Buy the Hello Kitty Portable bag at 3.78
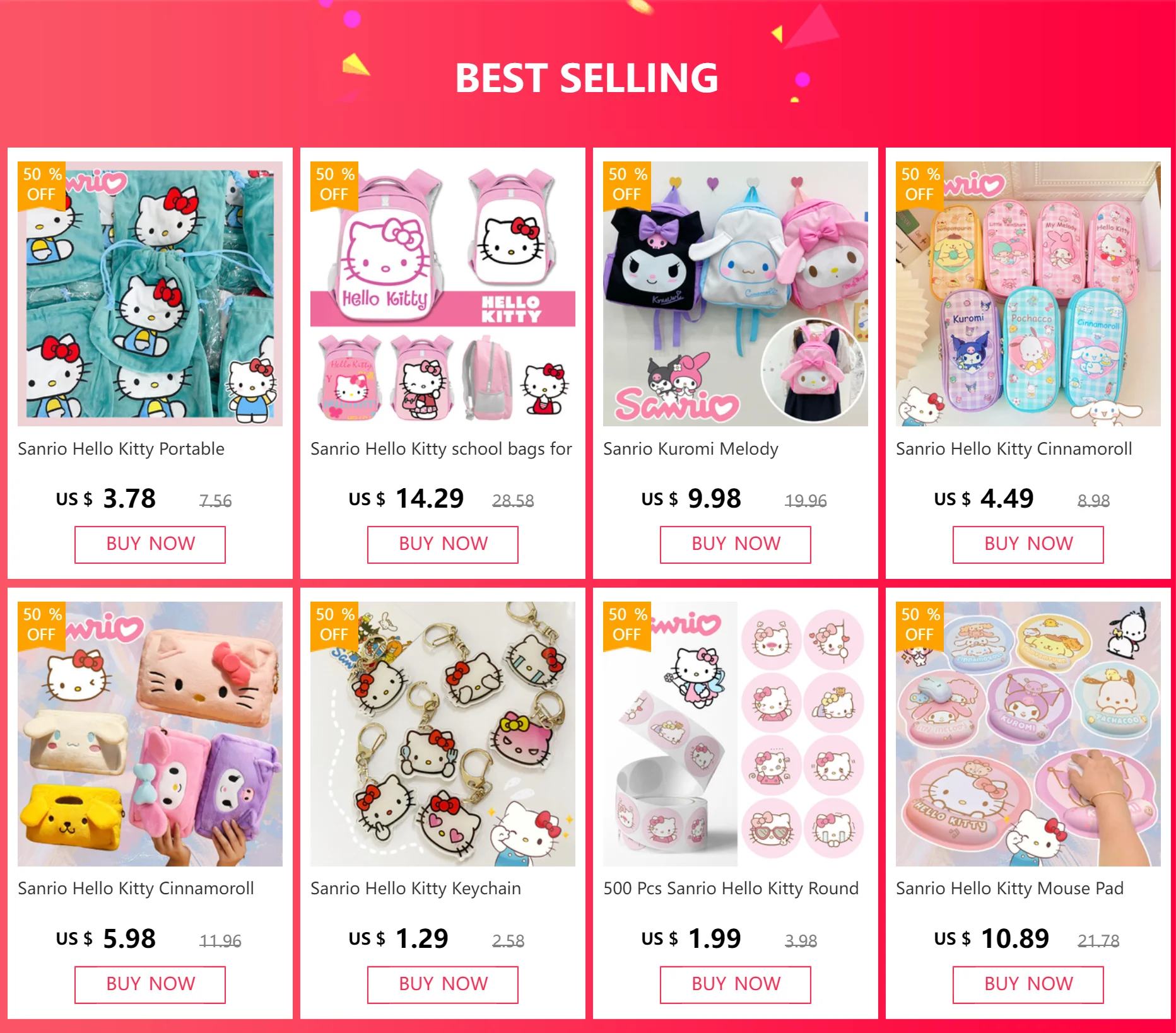 pos(150,545)
